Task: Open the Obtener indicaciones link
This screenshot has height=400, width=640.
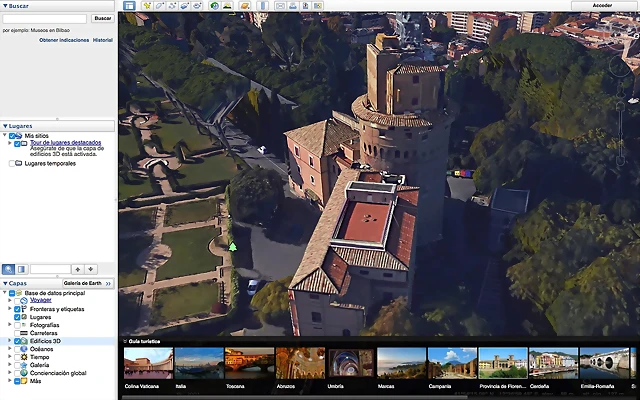Action: (x=64, y=40)
